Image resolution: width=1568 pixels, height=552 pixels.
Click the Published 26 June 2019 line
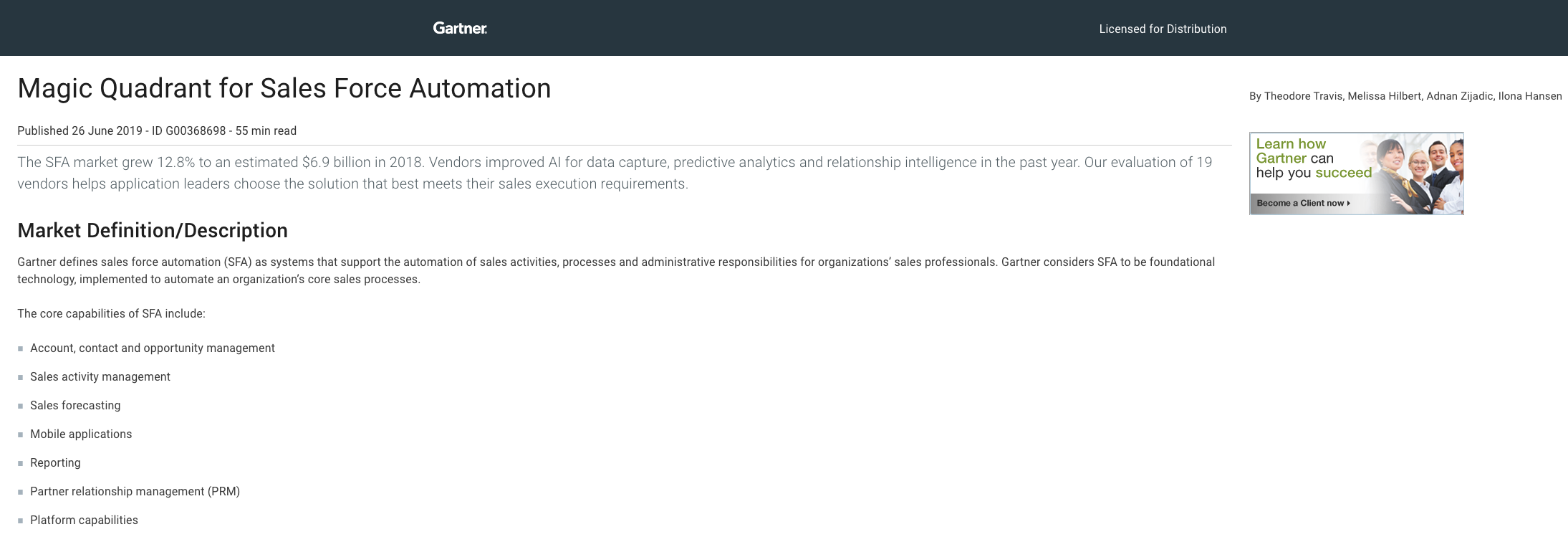(x=157, y=130)
